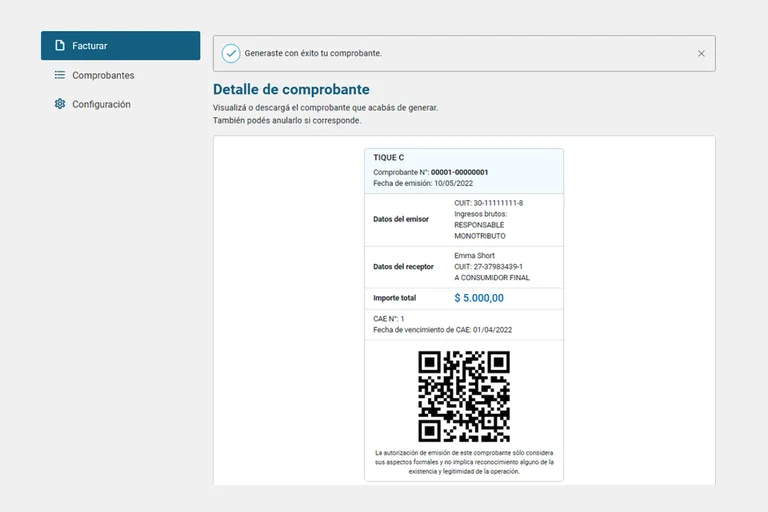Click 'También podés anularlo si corresponde.' text
This screenshot has width=768, height=512.
point(287,121)
